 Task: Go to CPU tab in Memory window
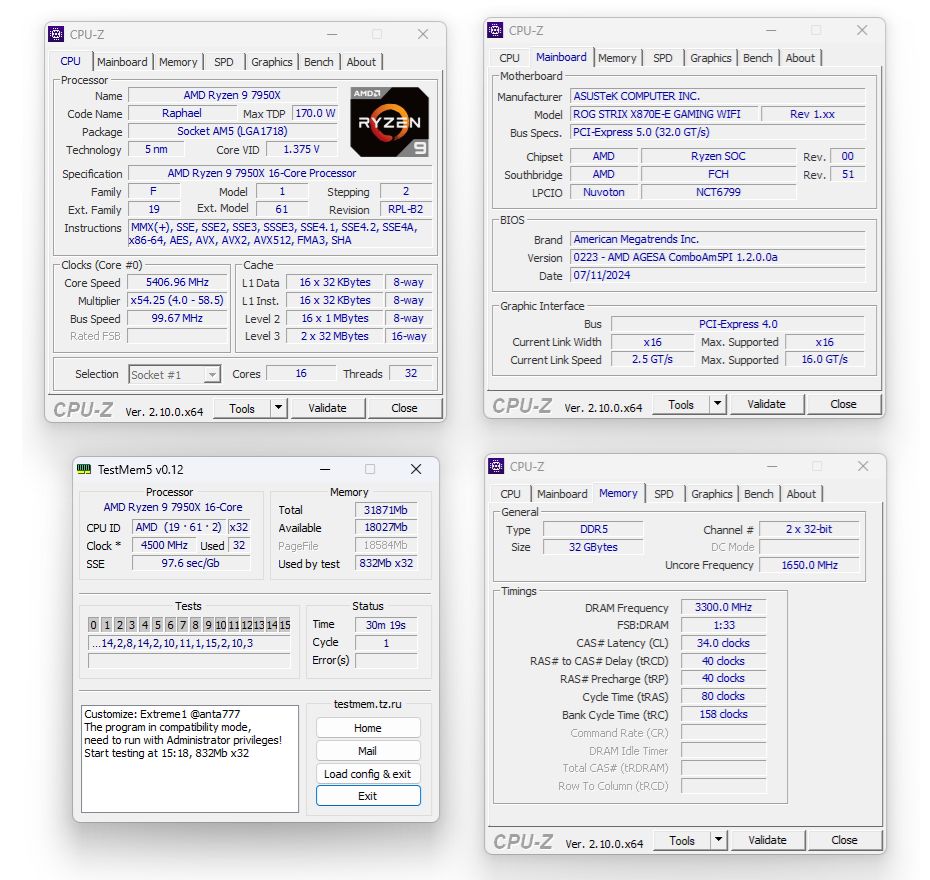[x=510, y=493]
